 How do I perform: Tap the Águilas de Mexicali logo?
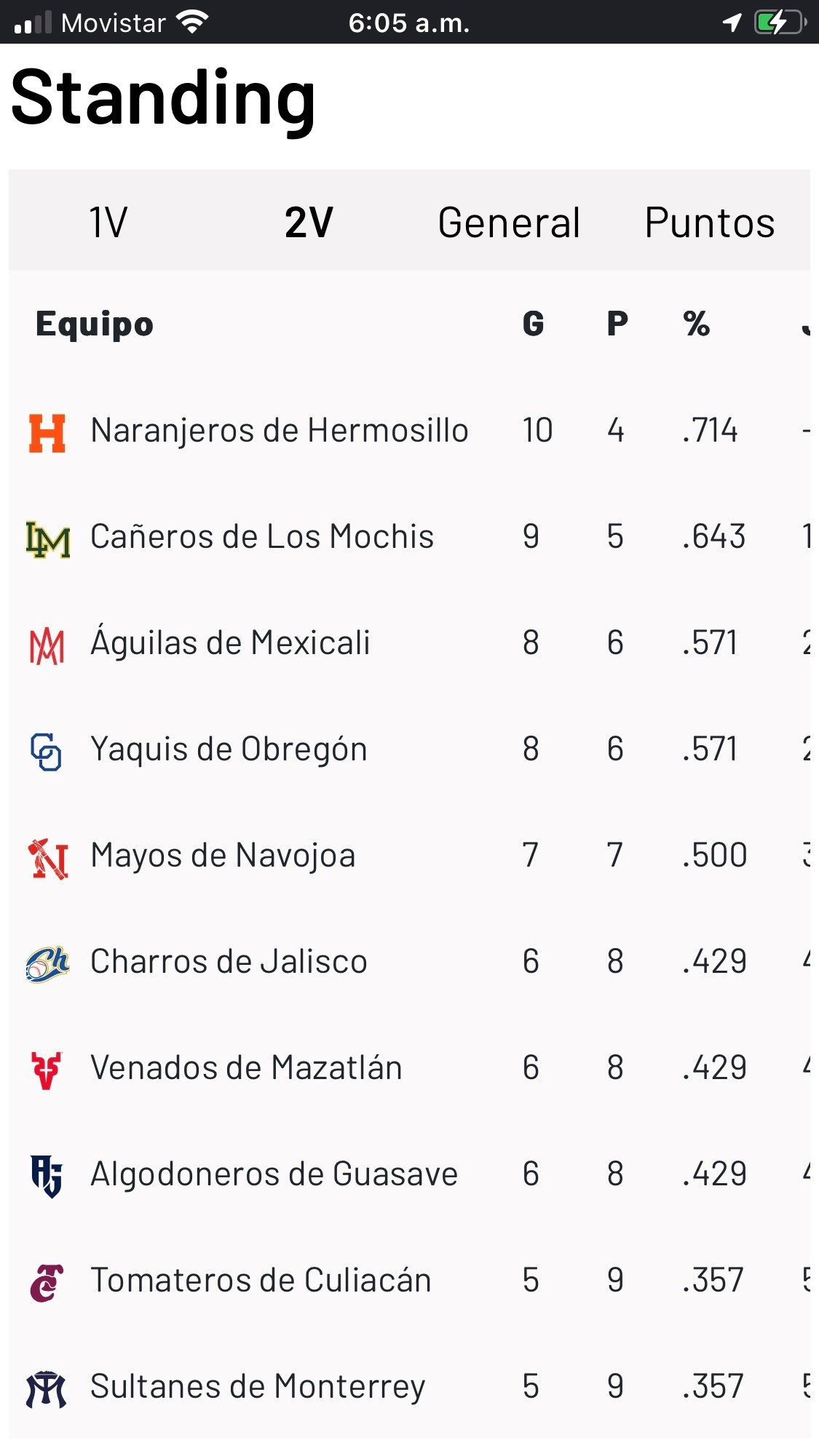pos(47,646)
